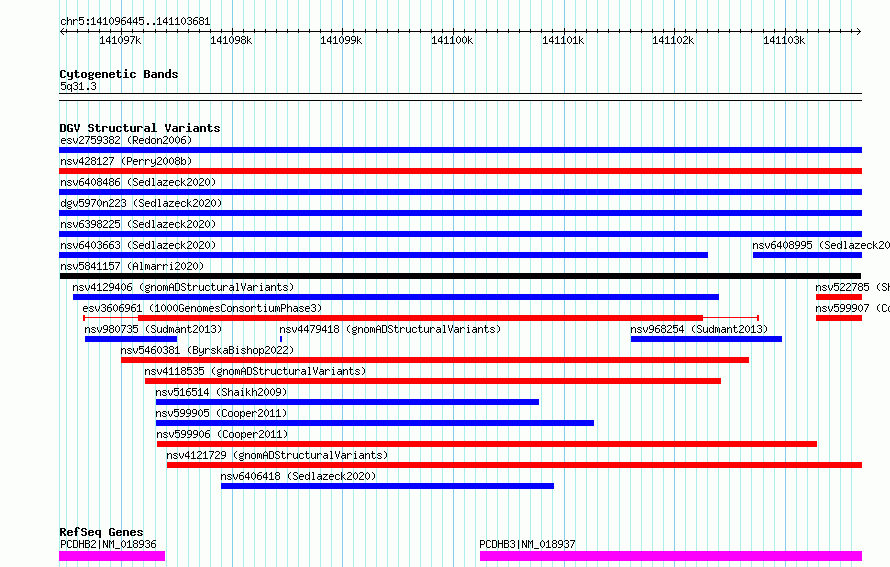Open nsv6408995 variant label
This screenshot has width=890, height=567.
click(x=821, y=245)
